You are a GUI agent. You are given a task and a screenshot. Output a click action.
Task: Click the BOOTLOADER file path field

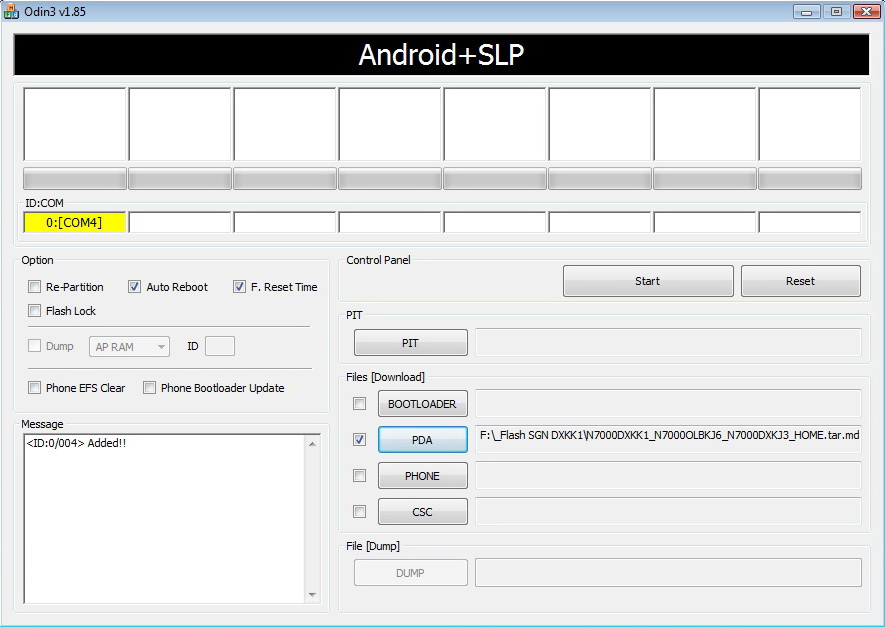(668, 404)
